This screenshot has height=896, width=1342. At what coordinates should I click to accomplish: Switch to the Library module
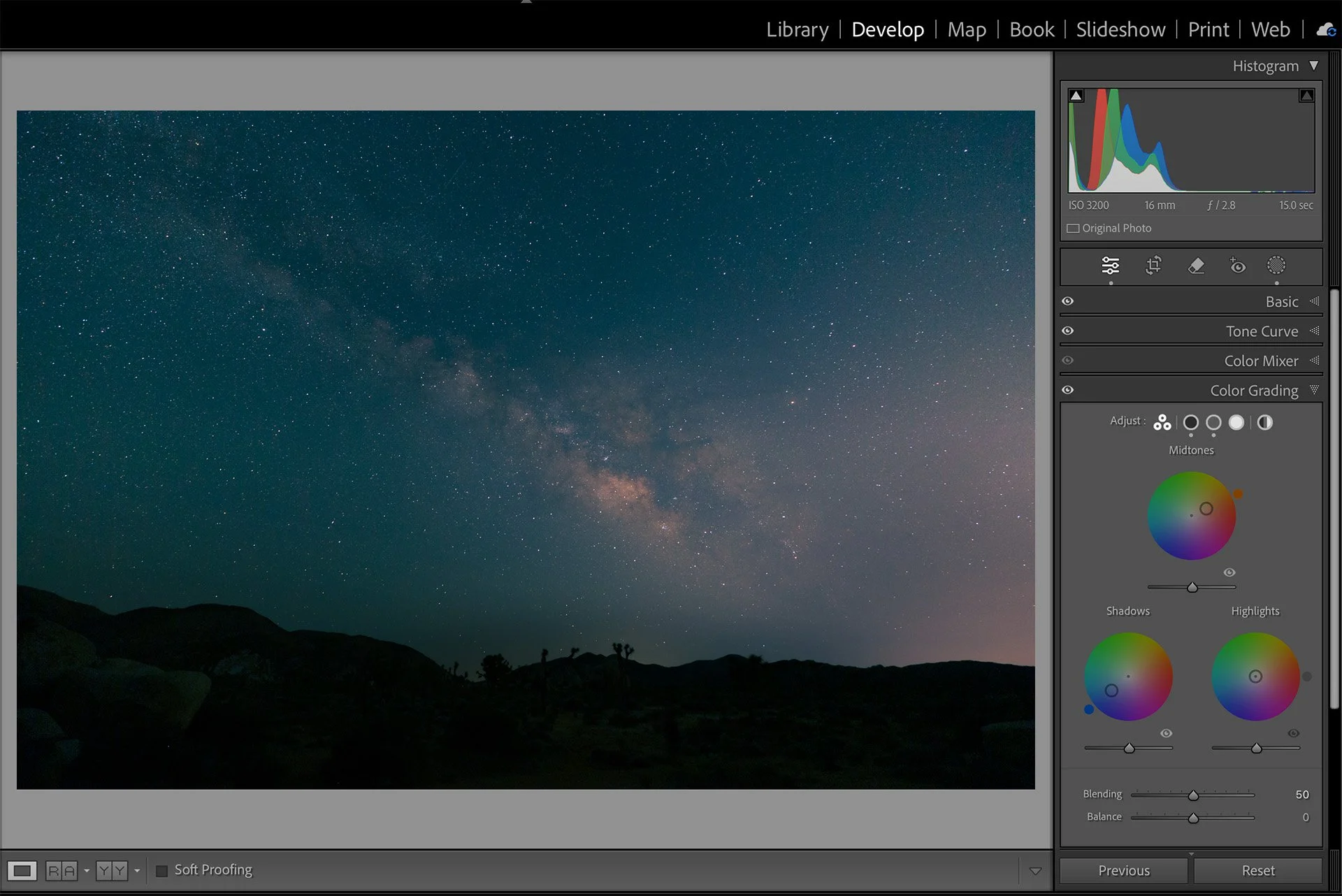tap(797, 29)
